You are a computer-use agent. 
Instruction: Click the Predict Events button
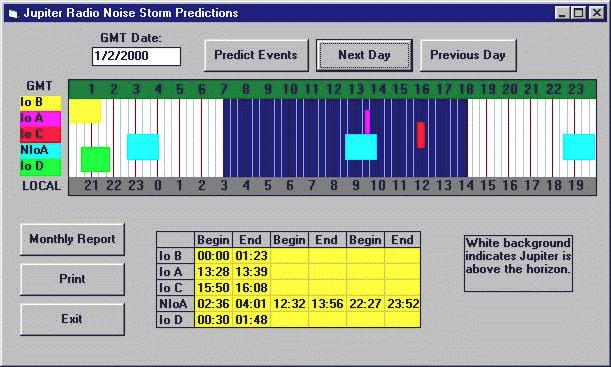click(x=256, y=55)
